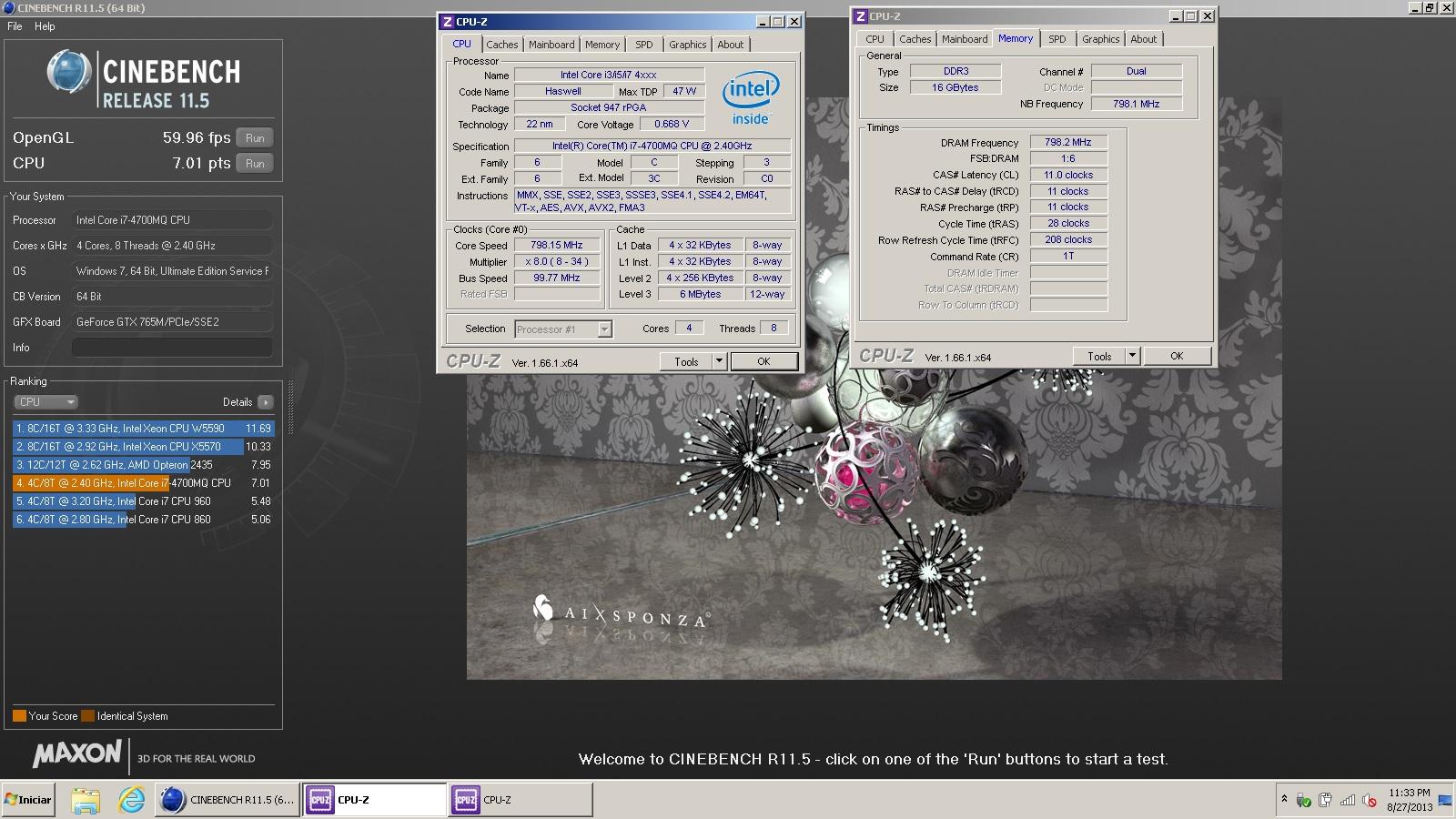Click the Info input field in Your System
Screen dimensions: 1456x819
pyautogui.click(x=172, y=348)
